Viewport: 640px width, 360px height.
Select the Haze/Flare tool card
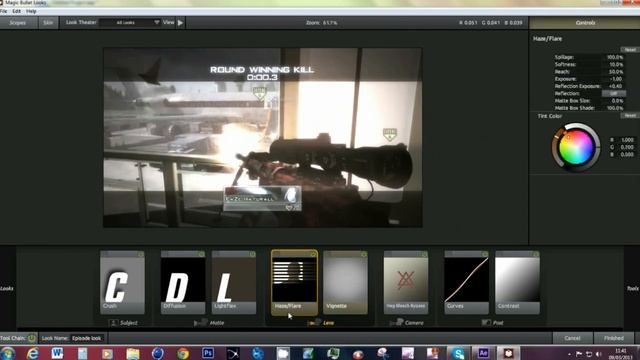click(294, 282)
